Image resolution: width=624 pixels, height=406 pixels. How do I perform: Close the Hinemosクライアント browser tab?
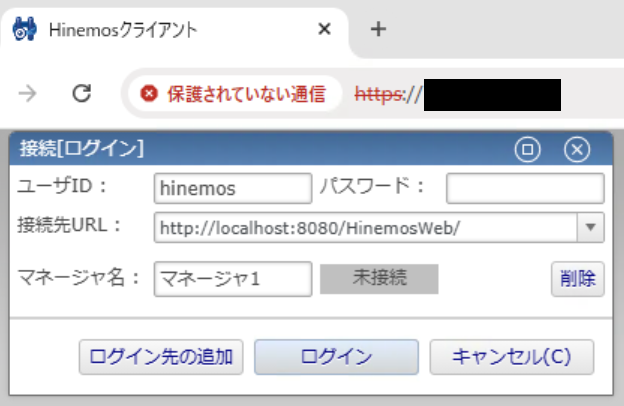[x=325, y=29]
